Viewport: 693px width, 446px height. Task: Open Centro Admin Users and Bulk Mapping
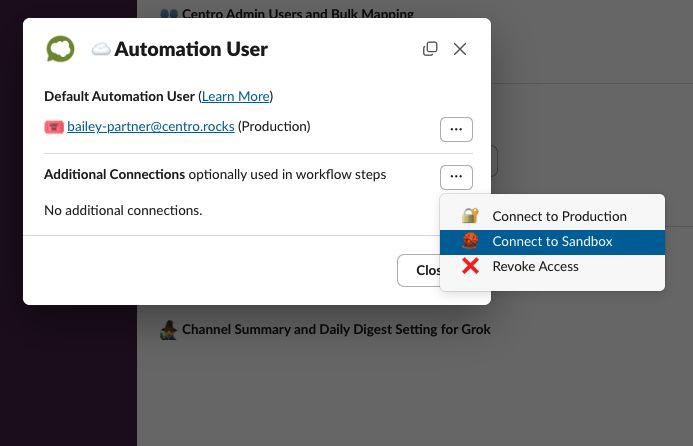click(x=298, y=13)
